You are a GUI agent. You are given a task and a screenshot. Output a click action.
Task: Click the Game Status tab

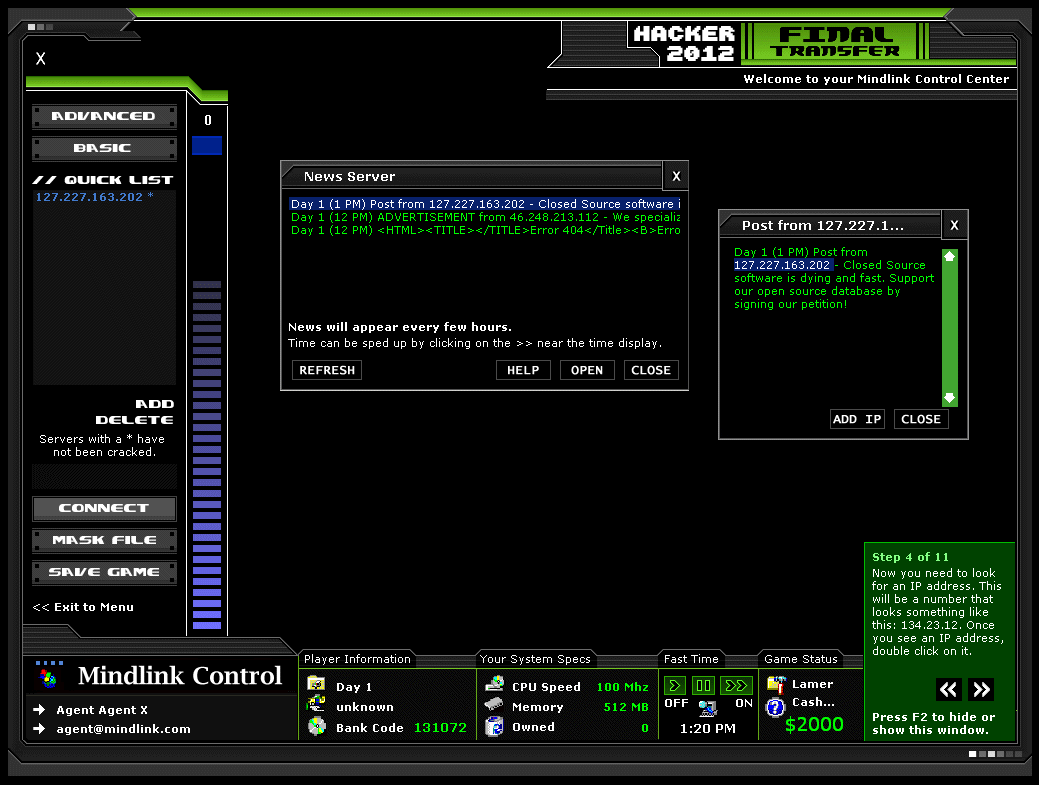tap(800, 659)
